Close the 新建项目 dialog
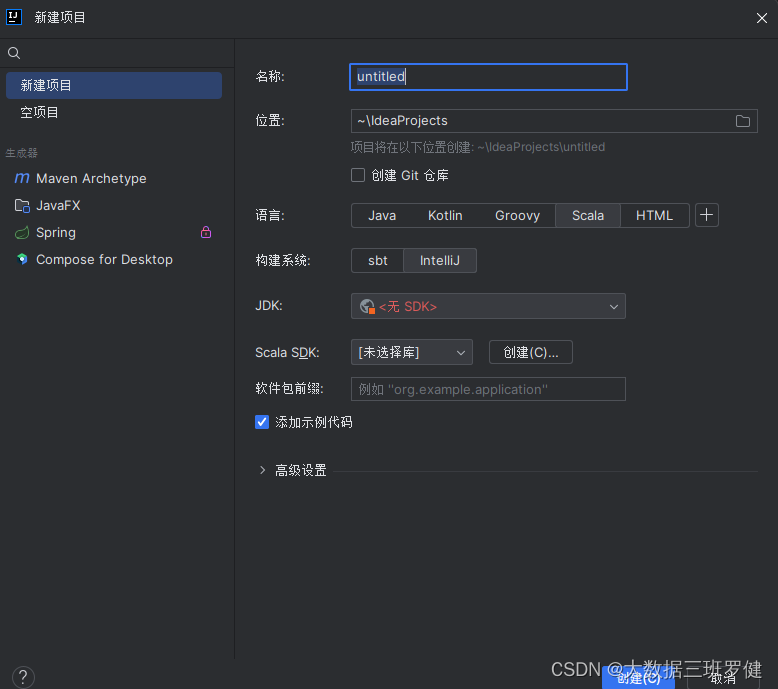Image resolution: width=778 pixels, height=689 pixels. point(762,18)
